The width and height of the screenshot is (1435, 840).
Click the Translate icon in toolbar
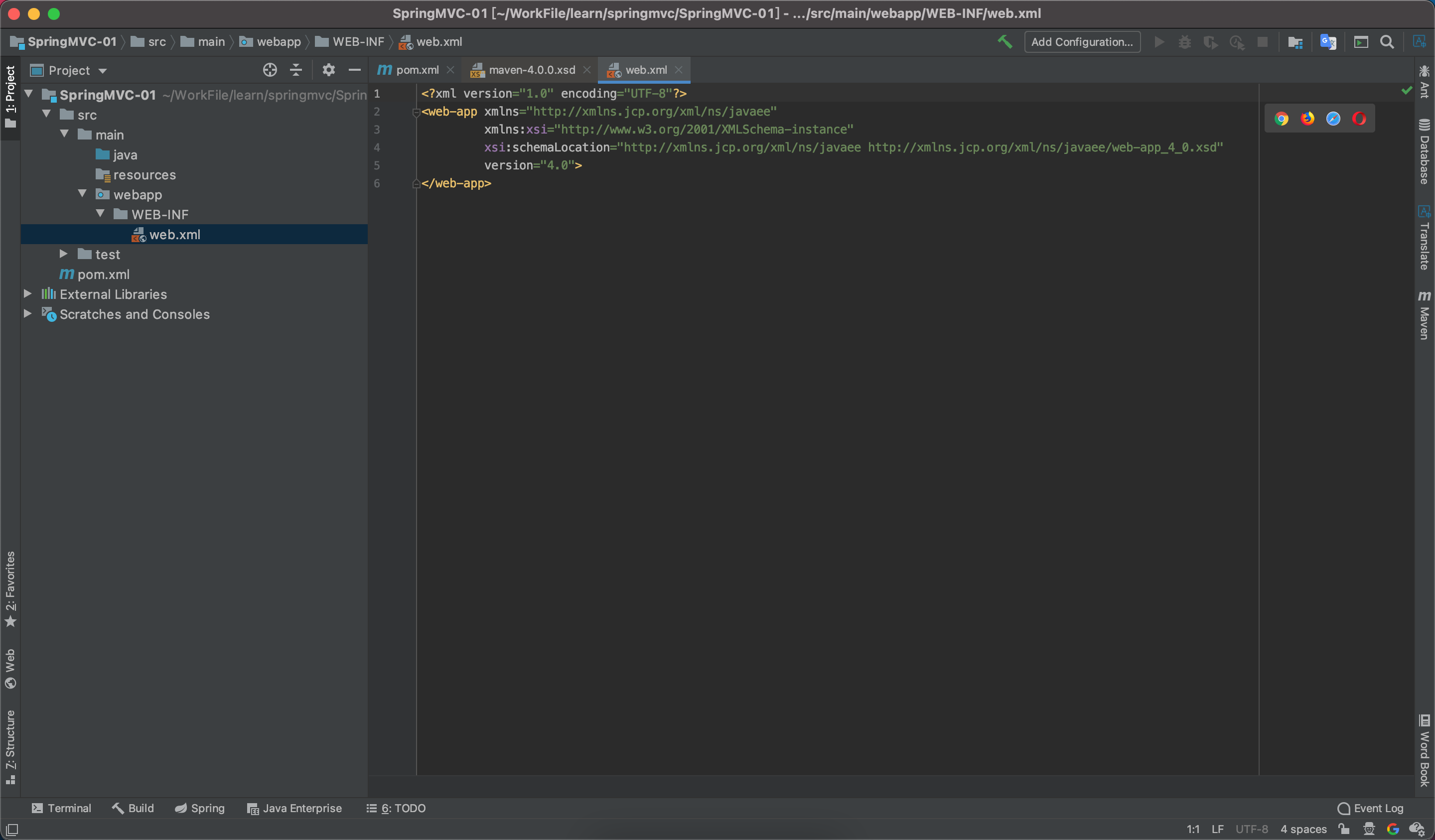click(1328, 42)
